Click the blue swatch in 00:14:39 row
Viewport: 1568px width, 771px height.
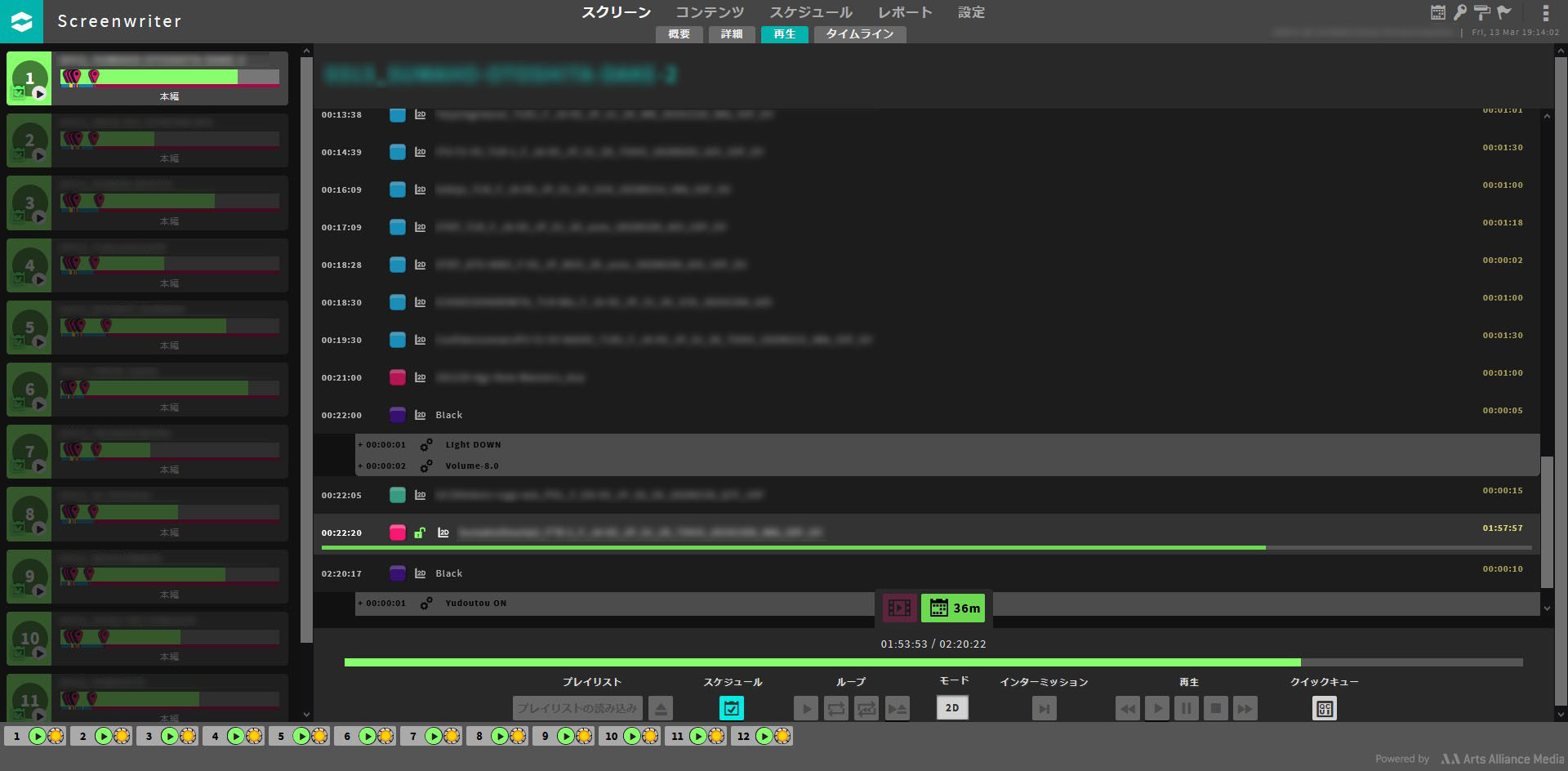click(398, 152)
